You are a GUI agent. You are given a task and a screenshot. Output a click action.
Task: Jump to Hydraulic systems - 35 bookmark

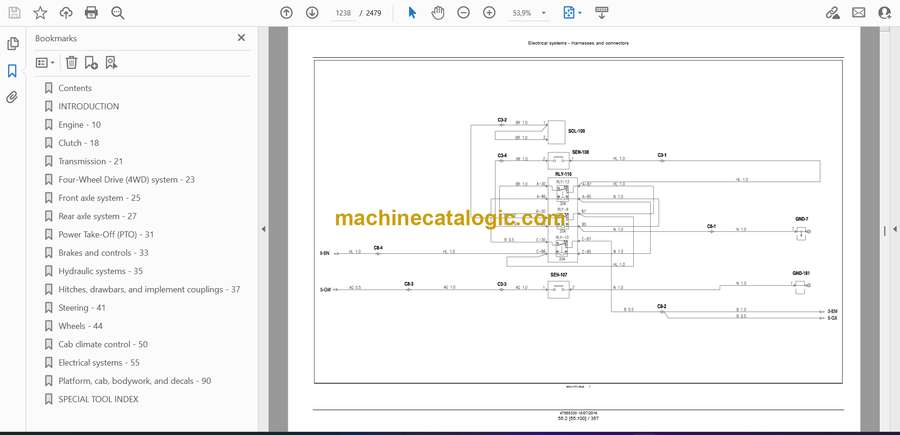(x=100, y=271)
